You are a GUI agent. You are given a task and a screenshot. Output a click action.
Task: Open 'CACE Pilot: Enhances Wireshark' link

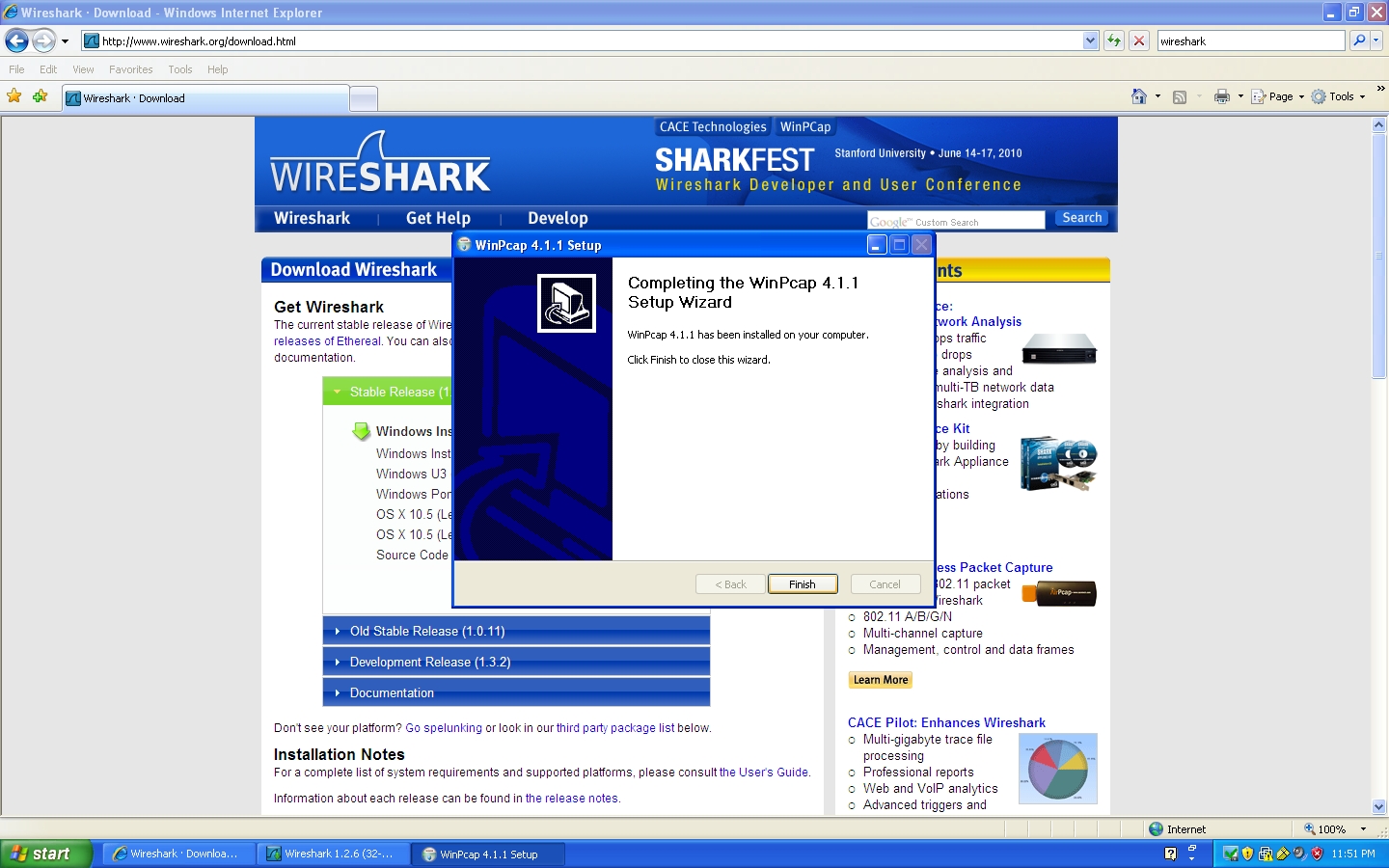click(x=946, y=722)
